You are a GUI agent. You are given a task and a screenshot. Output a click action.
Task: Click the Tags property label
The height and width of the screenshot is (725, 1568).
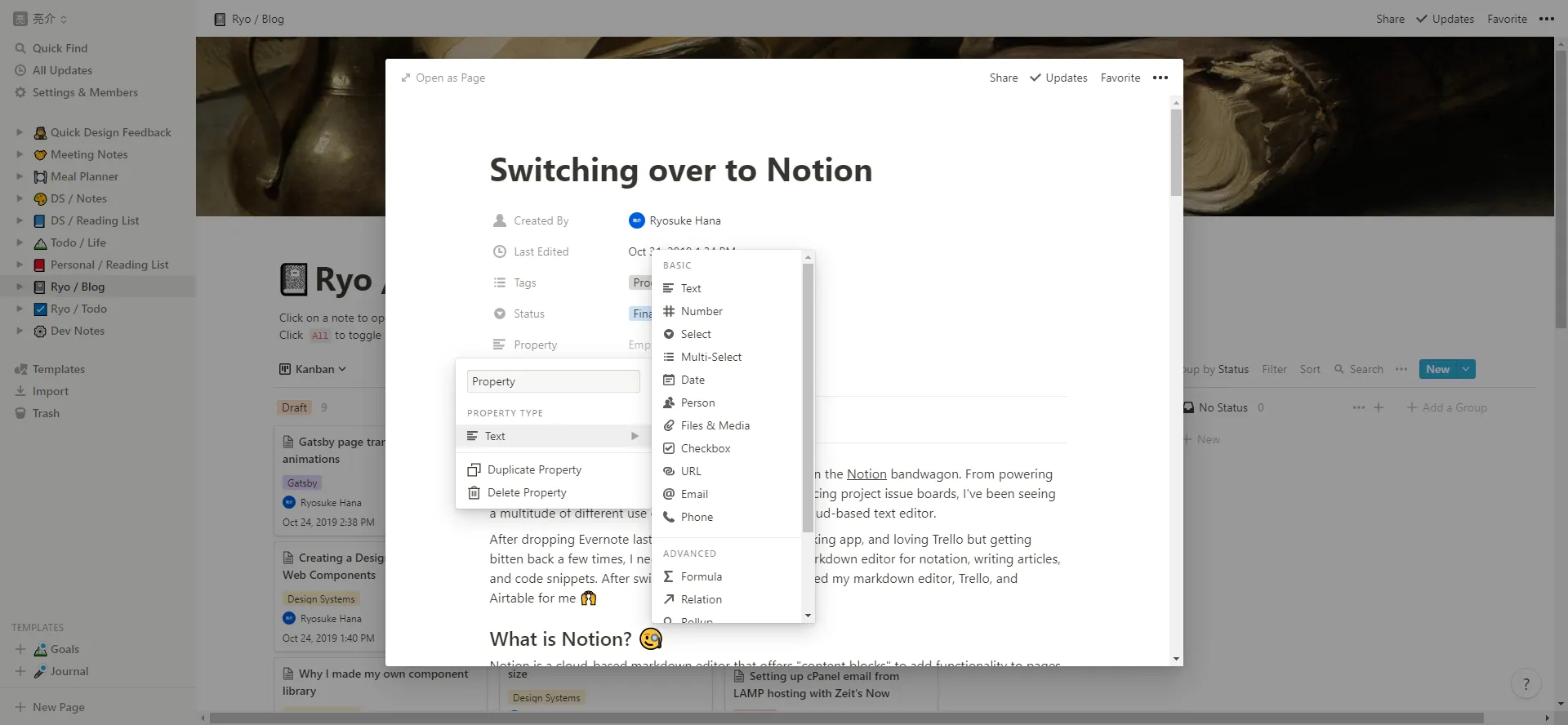click(x=525, y=282)
